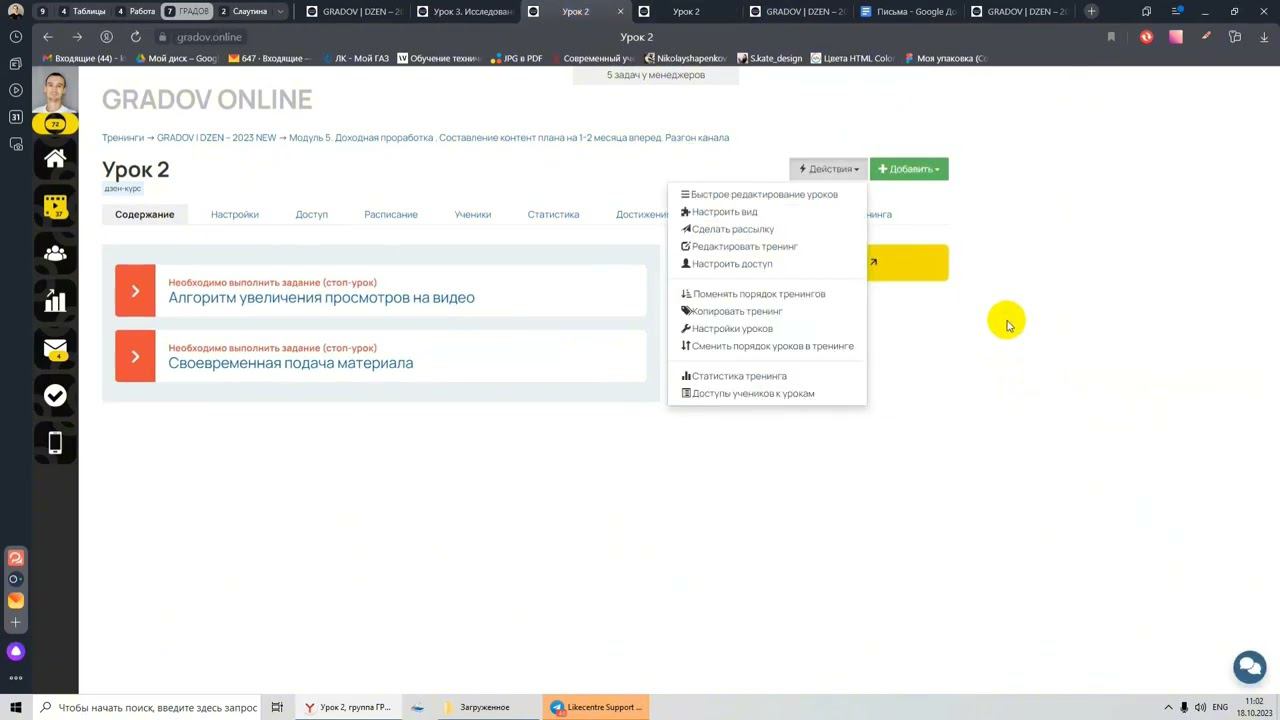
Task: Select Сменить порядок уроков в тренинге
Action: point(767,346)
